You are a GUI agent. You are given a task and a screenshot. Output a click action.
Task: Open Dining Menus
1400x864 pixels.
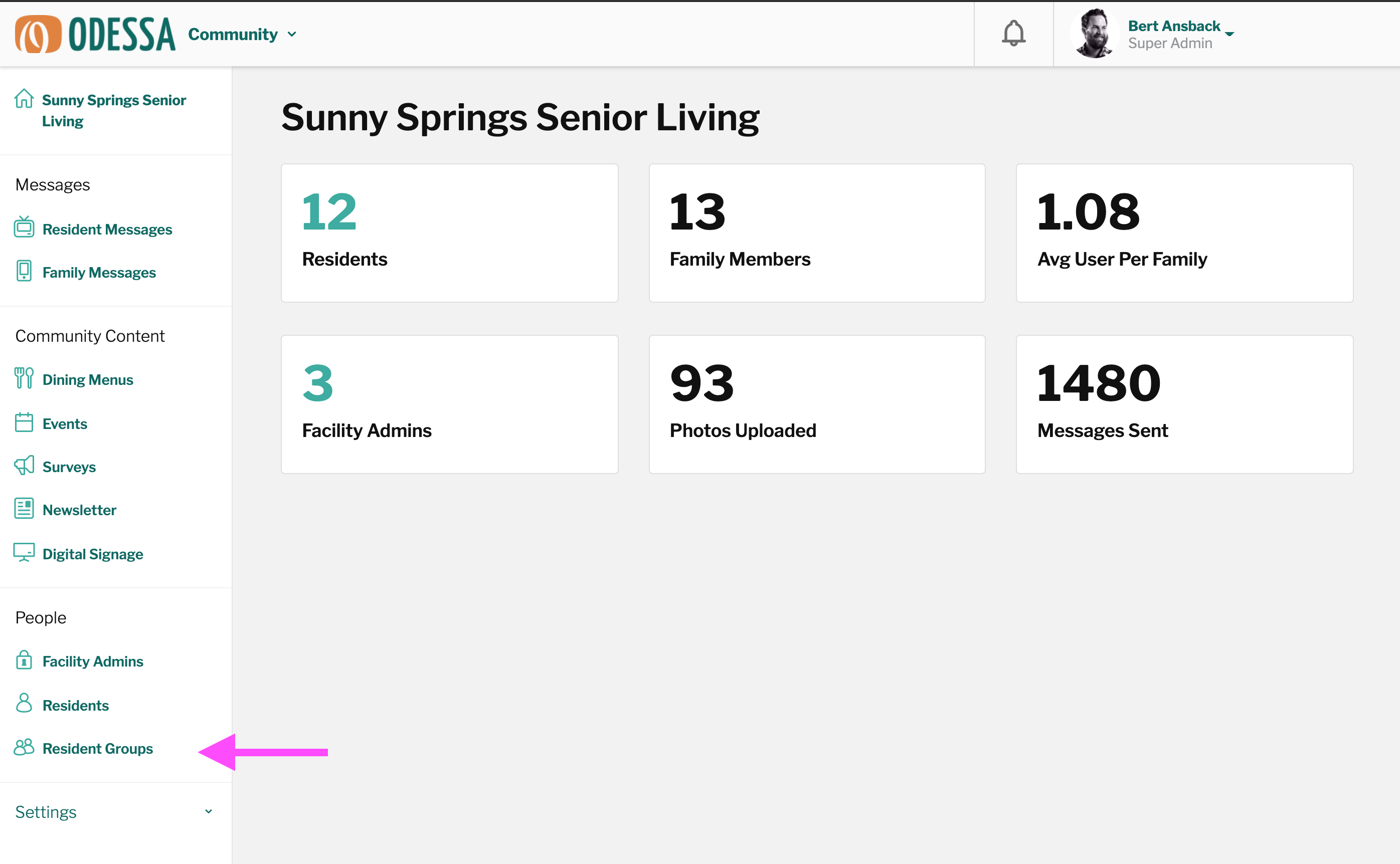87,380
